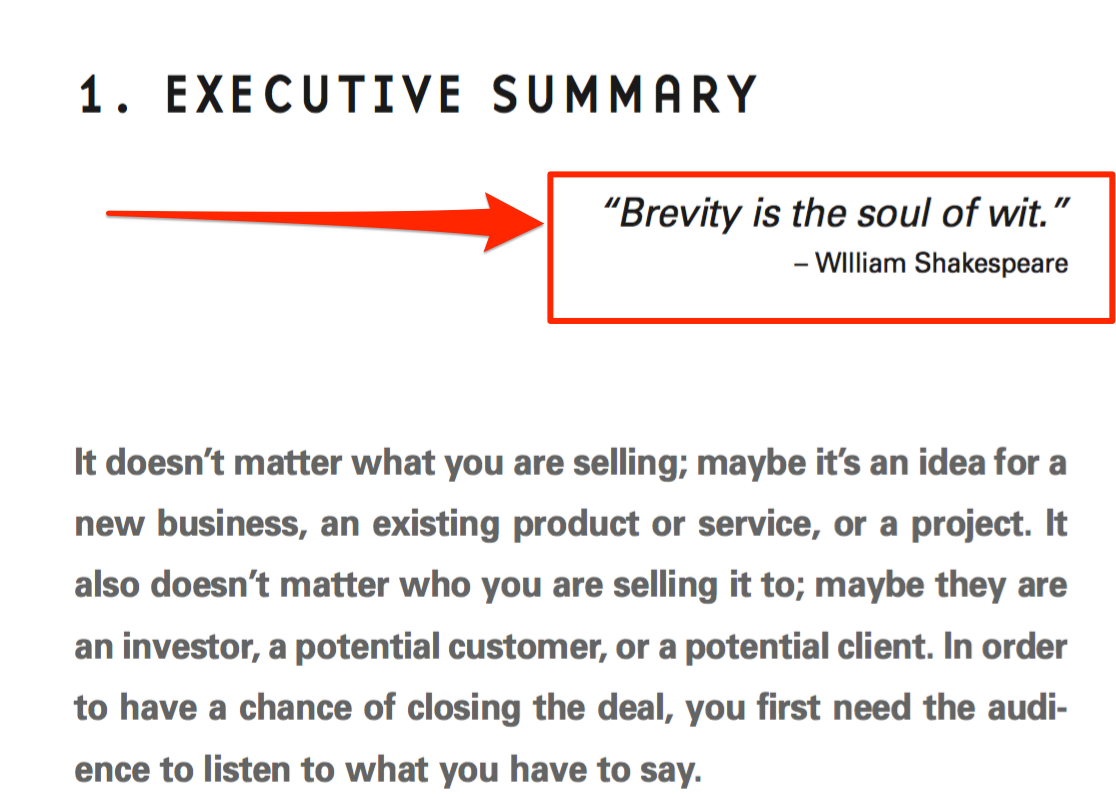Click the word "SUMMARY" in the heading
This screenshot has width=1116, height=794.
pyautogui.click(x=625, y=94)
